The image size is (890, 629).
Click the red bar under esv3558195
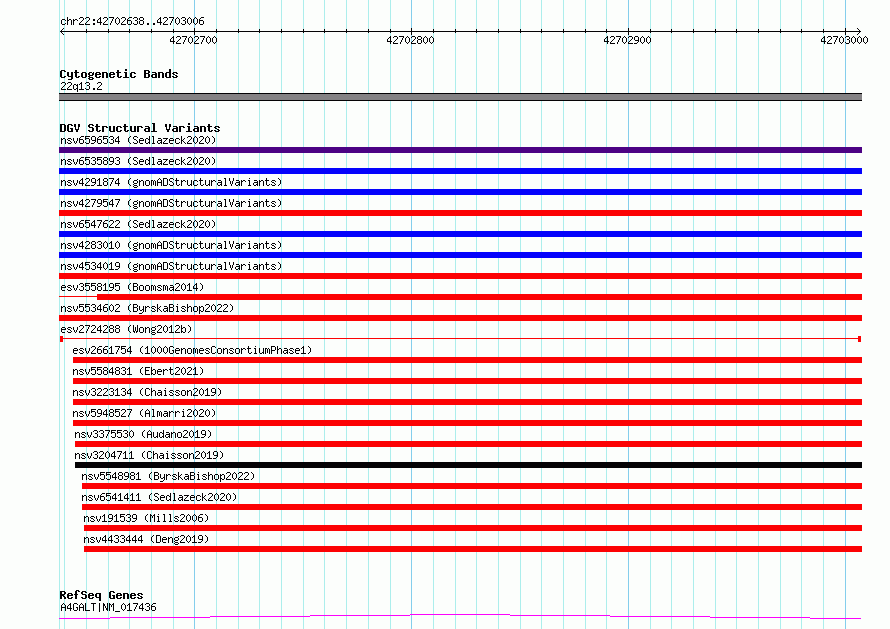[480, 297]
